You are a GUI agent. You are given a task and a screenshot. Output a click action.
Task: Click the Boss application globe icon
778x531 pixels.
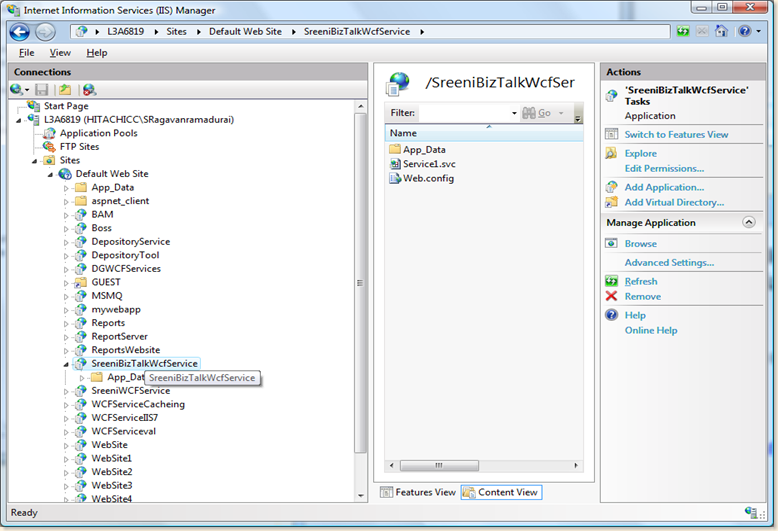[x=81, y=228]
